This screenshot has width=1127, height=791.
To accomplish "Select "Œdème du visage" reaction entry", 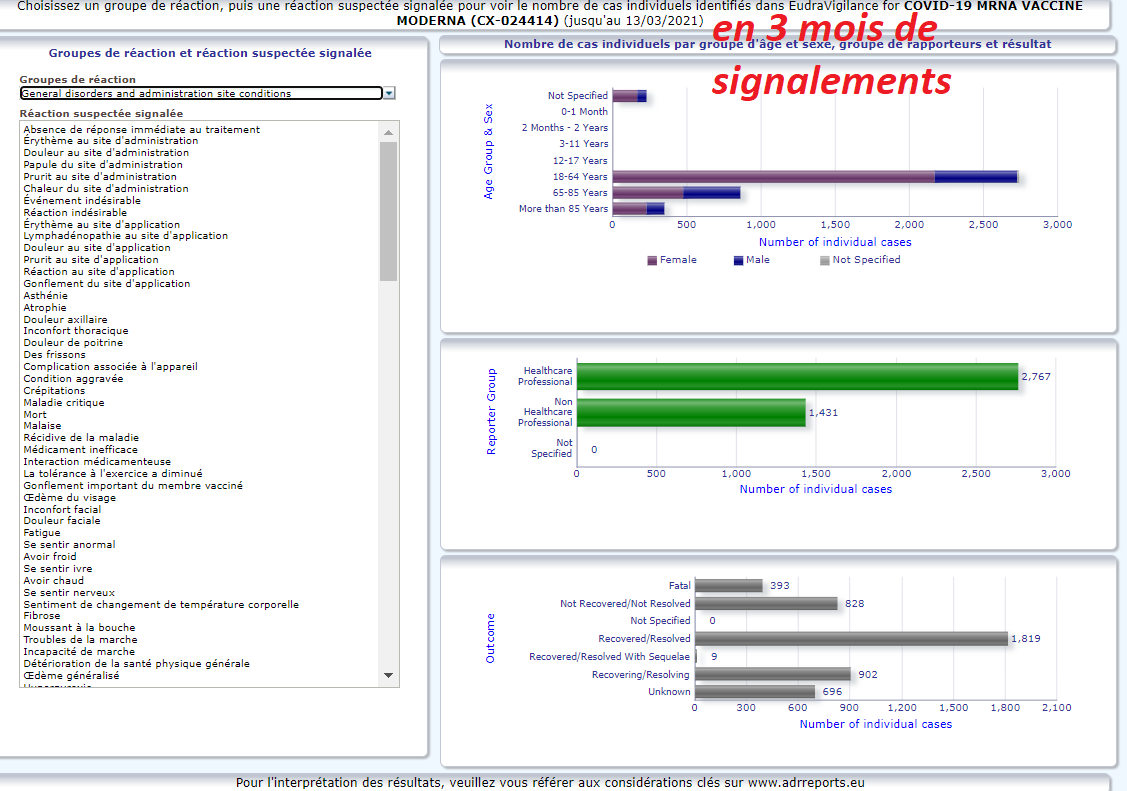I will point(69,497).
